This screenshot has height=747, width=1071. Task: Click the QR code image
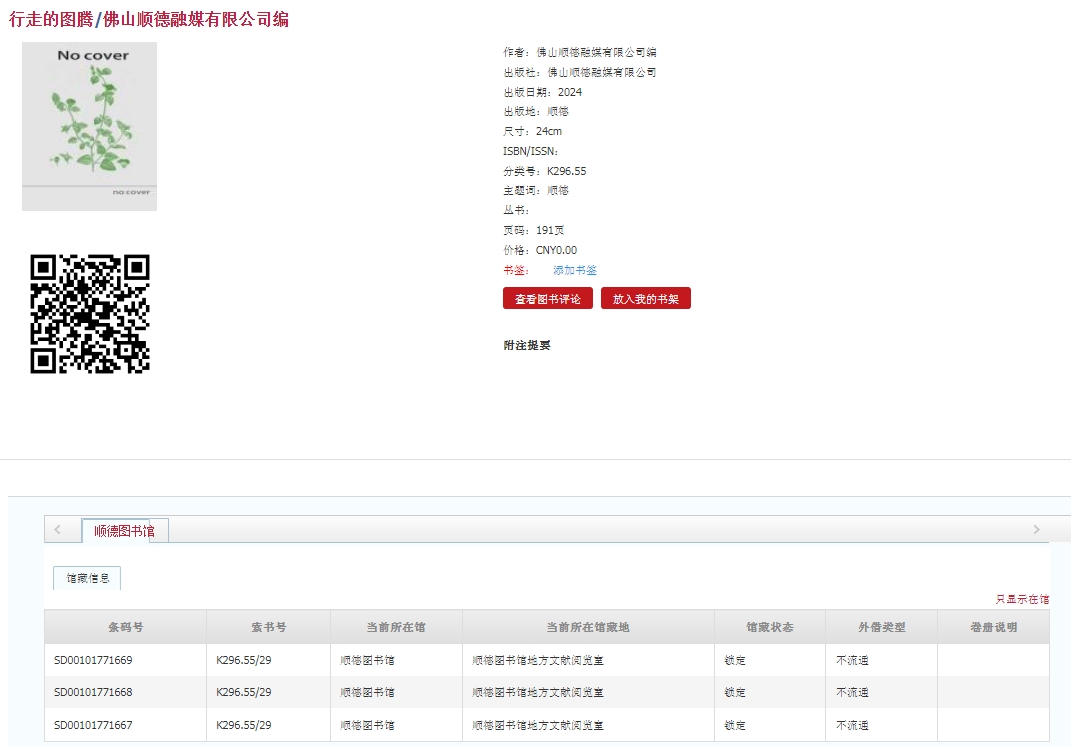tap(89, 314)
